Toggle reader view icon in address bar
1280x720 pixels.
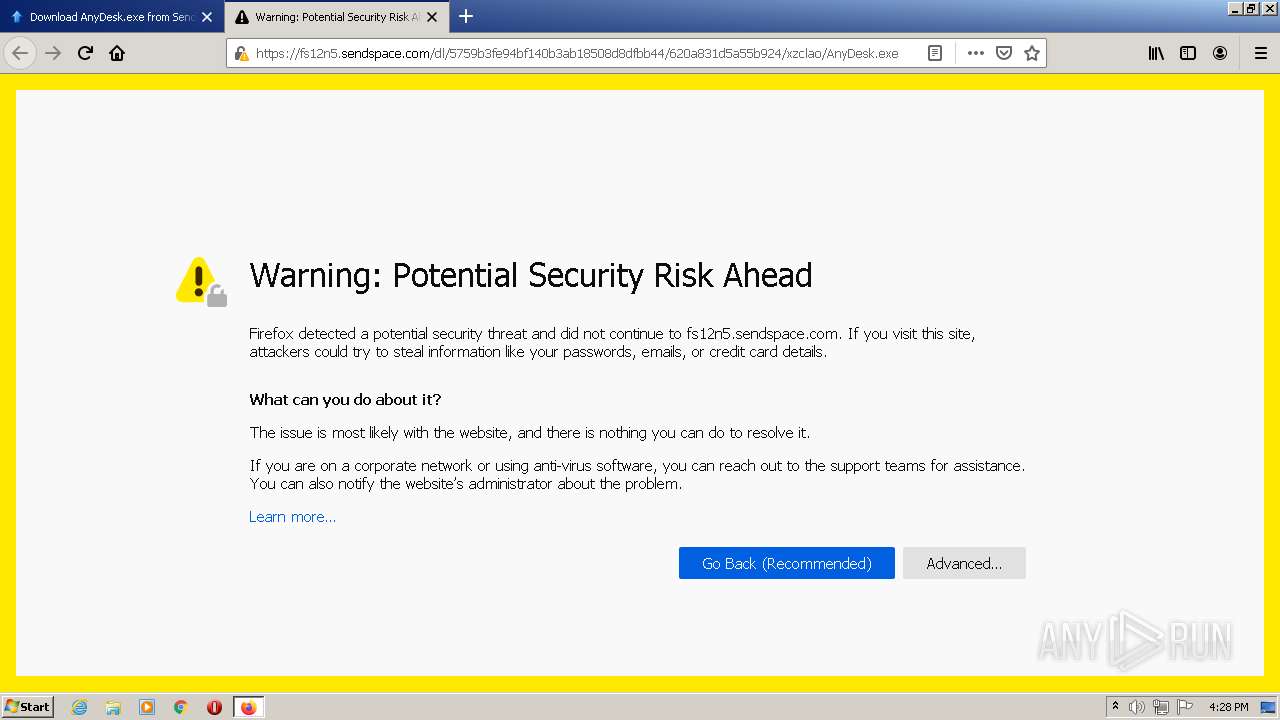935,53
